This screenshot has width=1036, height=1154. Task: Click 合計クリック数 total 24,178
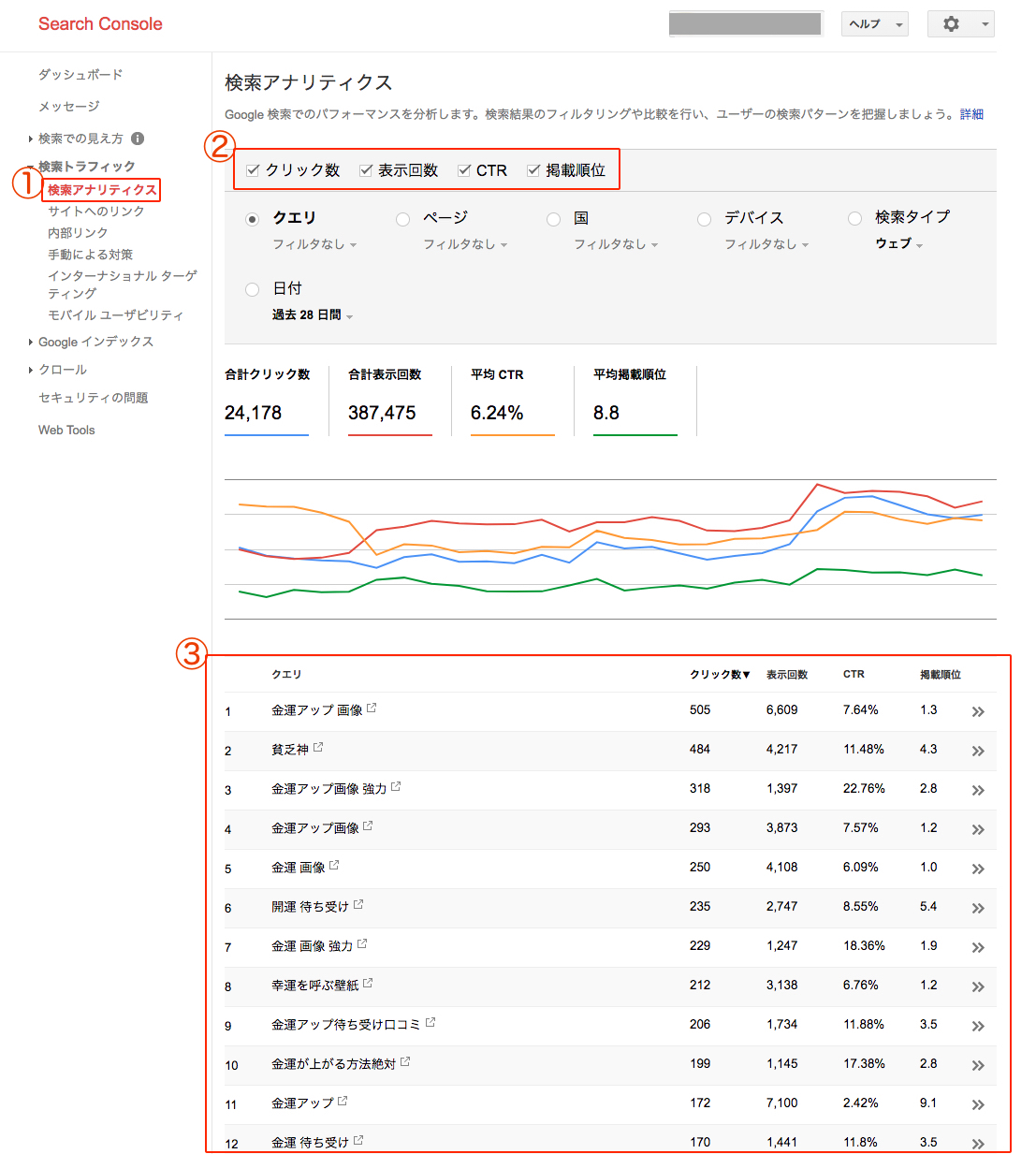point(253,413)
